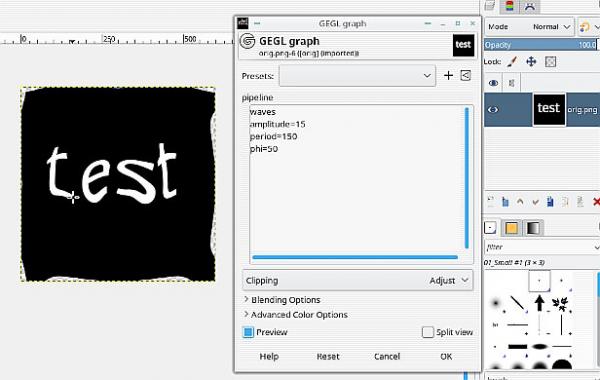The image size is (600, 380).
Task: Save current settings as named preset plus icon
Action: pos(448,75)
